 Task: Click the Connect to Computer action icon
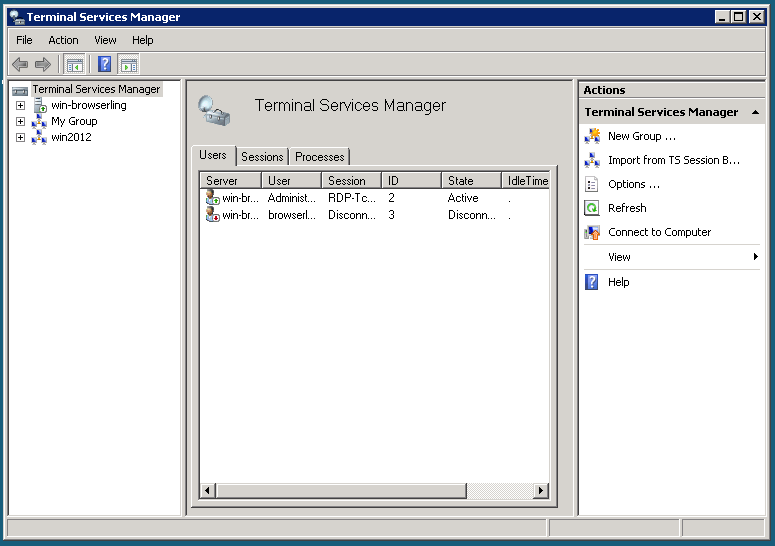592,232
